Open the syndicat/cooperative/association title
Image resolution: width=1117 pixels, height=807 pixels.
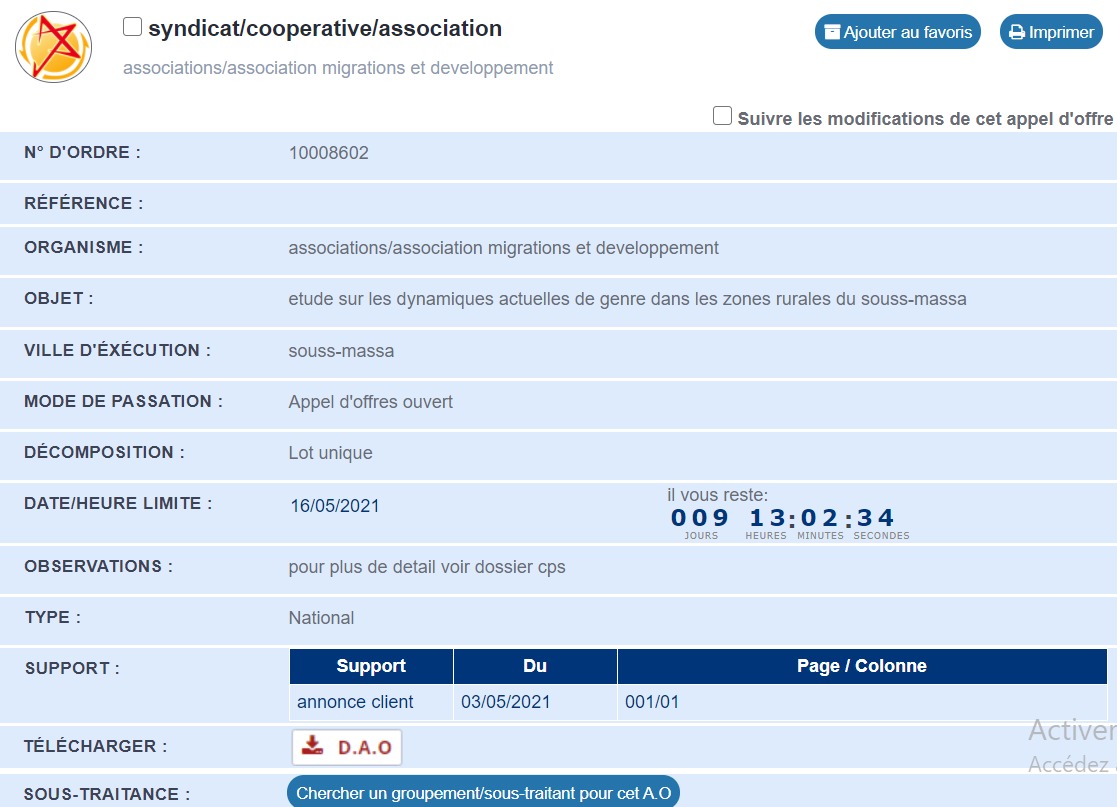[x=325, y=29]
